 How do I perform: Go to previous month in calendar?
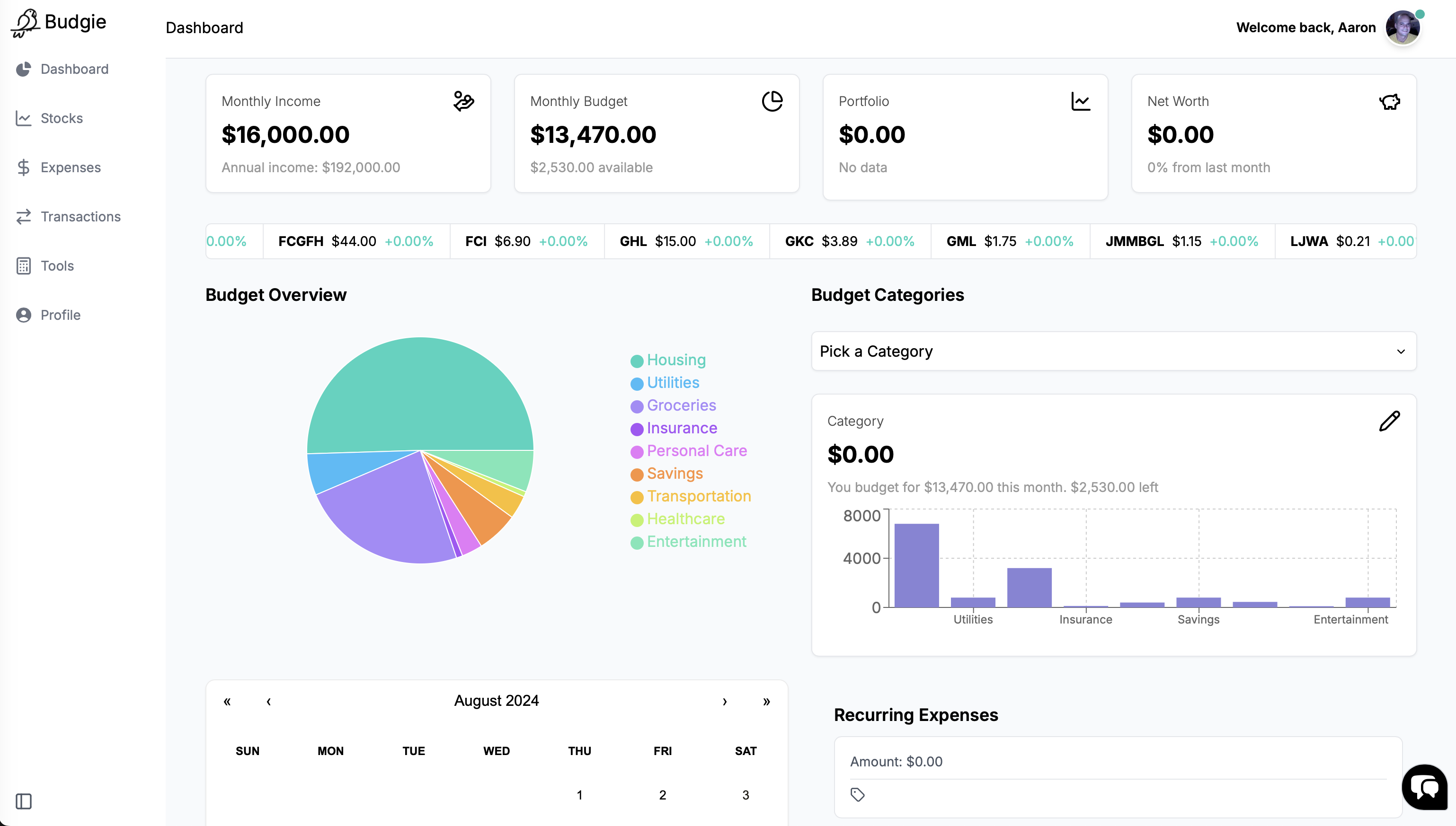268,701
